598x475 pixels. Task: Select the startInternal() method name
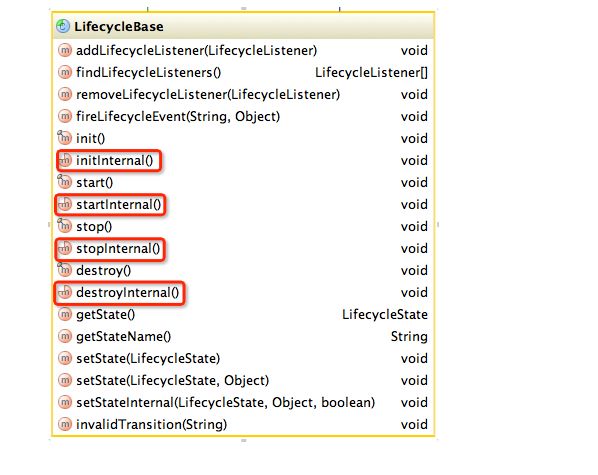[x=119, y=204]
